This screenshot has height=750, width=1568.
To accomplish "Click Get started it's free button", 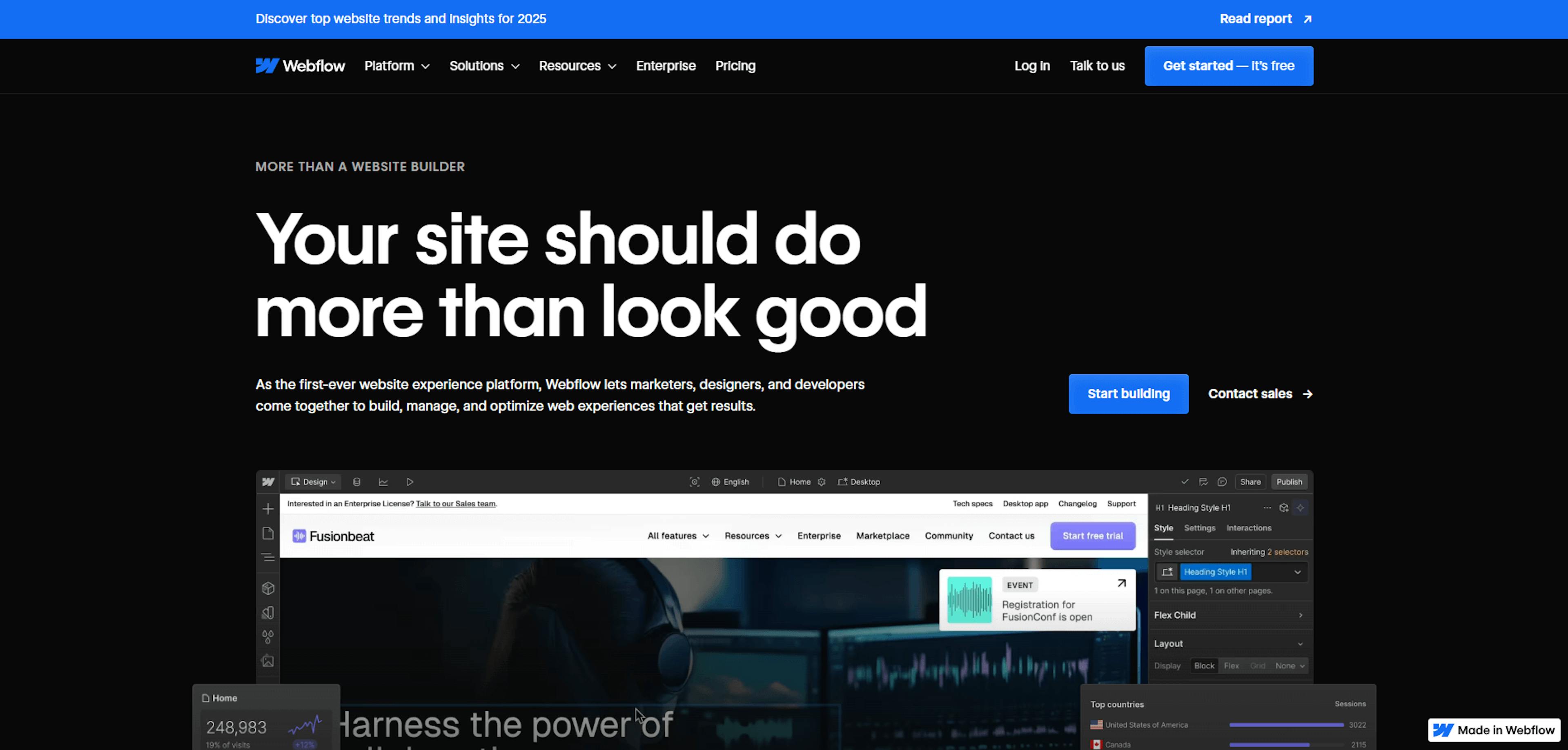I will click(x=1229, y=65).
